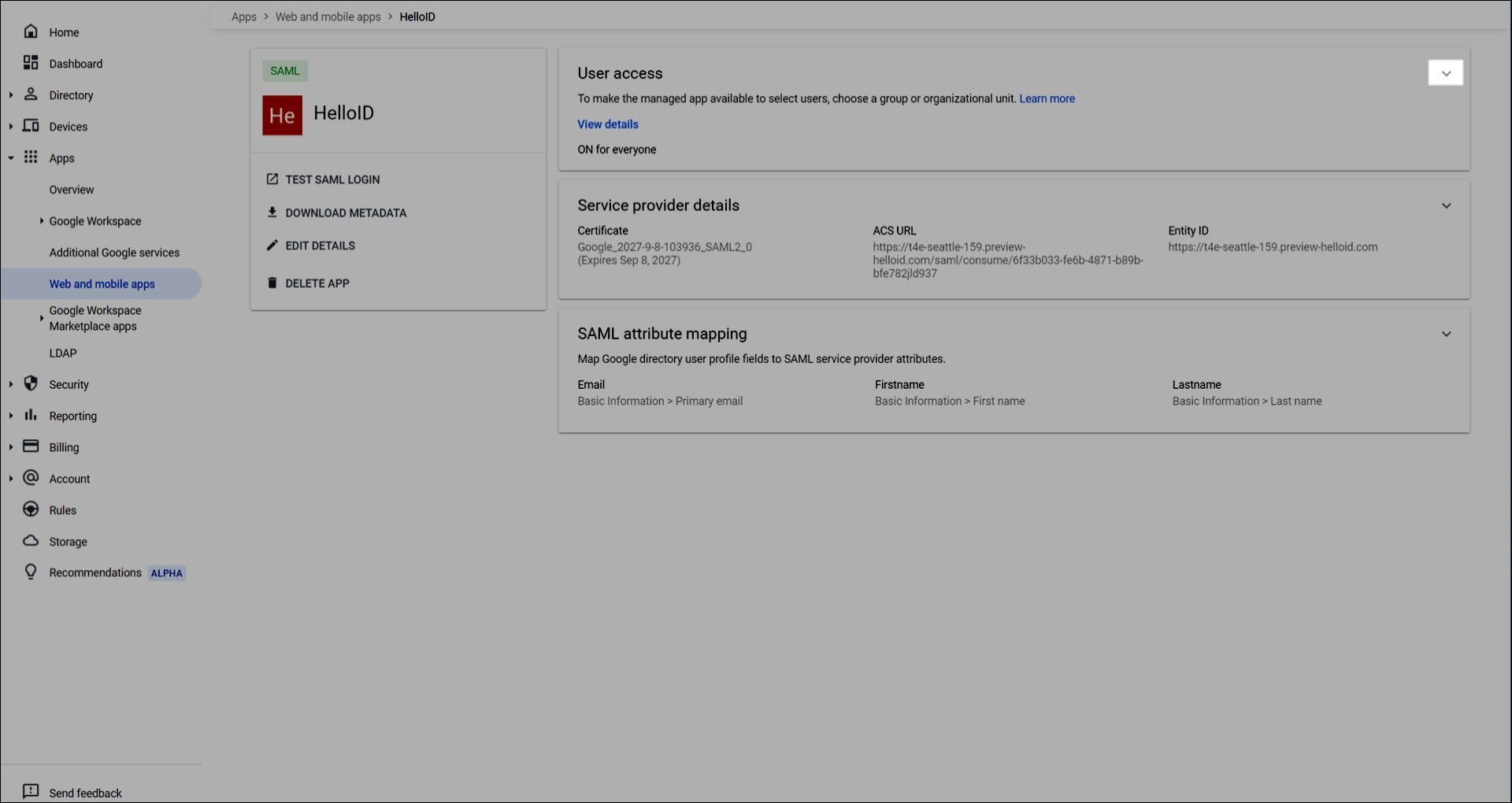Screen dimensions: 1512x803
Task: Expand Service provider details chevron
Action: [x=1447, y=205]
